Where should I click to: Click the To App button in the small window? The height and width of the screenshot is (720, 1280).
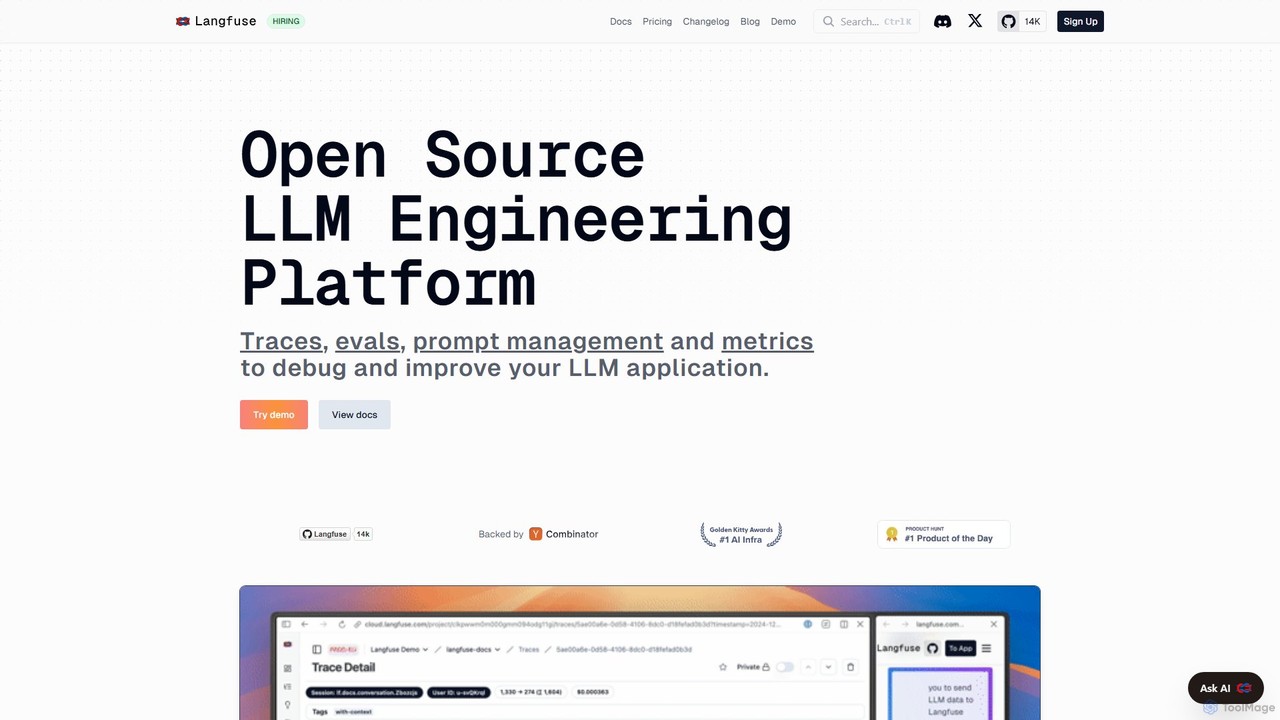[961, 648]
